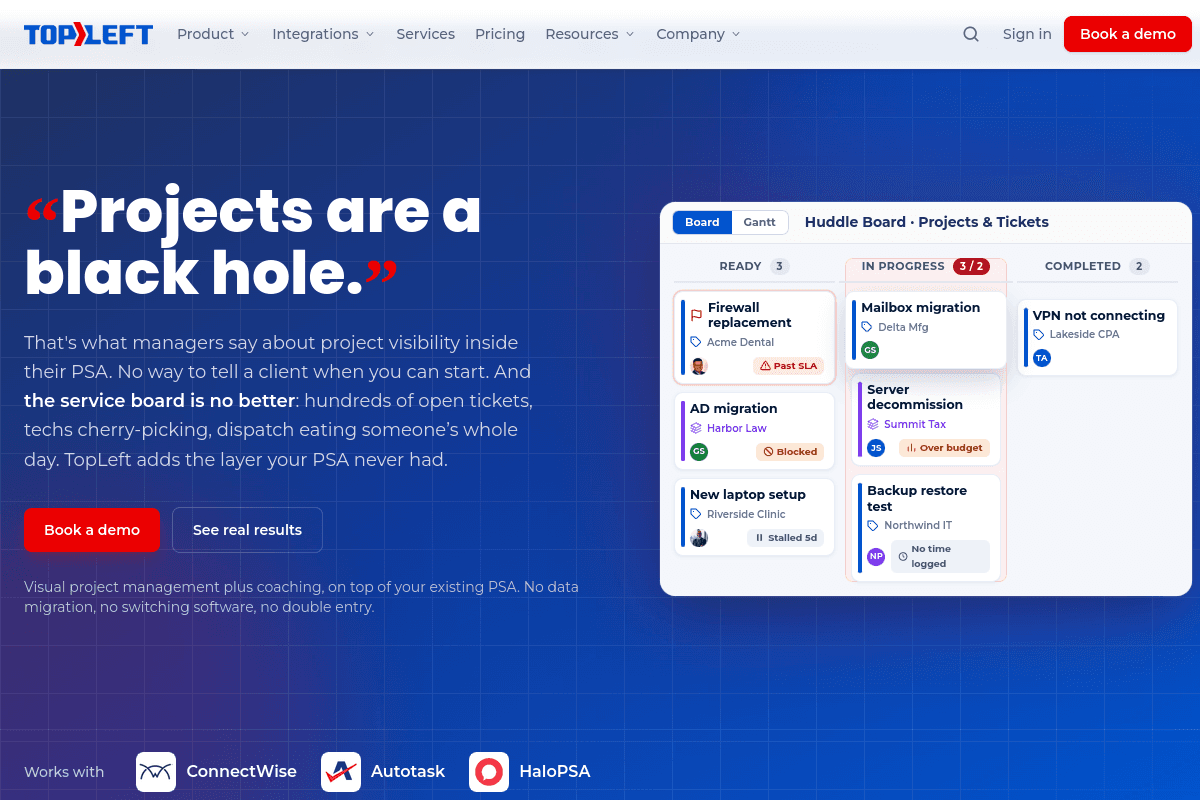The image size is (1200, 800).
Task: Click the tag icon beside Acme Dental
Action: pyautogui.click(x=696, y=342)
